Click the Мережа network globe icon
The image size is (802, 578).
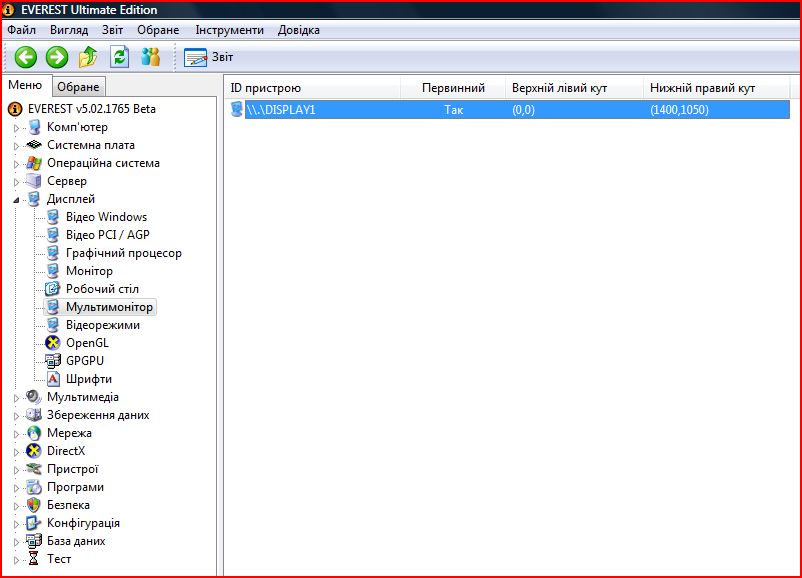(x=34, y=433)
